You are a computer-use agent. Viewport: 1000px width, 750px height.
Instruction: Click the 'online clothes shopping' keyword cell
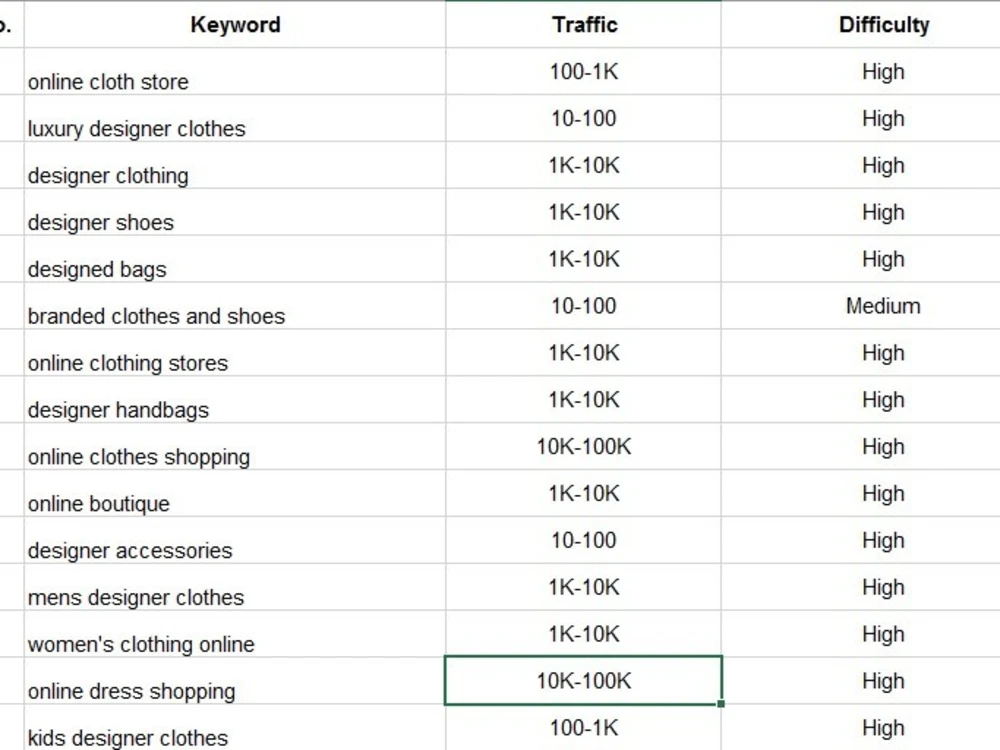(235, 446)
